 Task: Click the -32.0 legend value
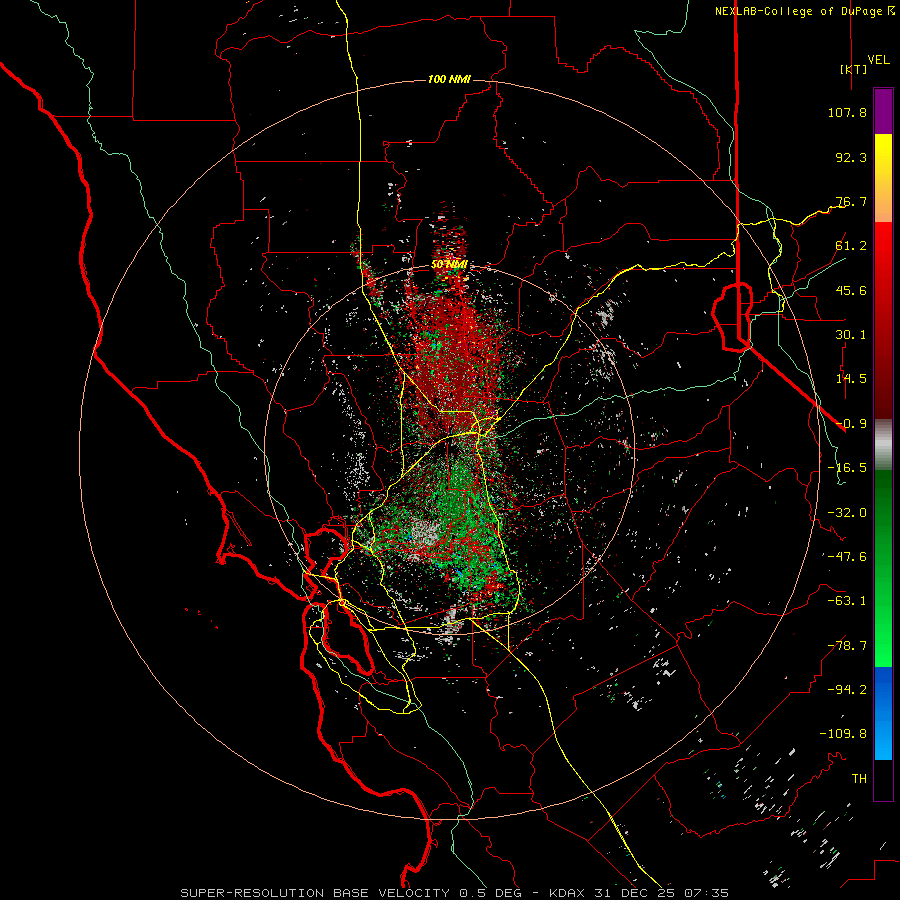pos(847,513)
